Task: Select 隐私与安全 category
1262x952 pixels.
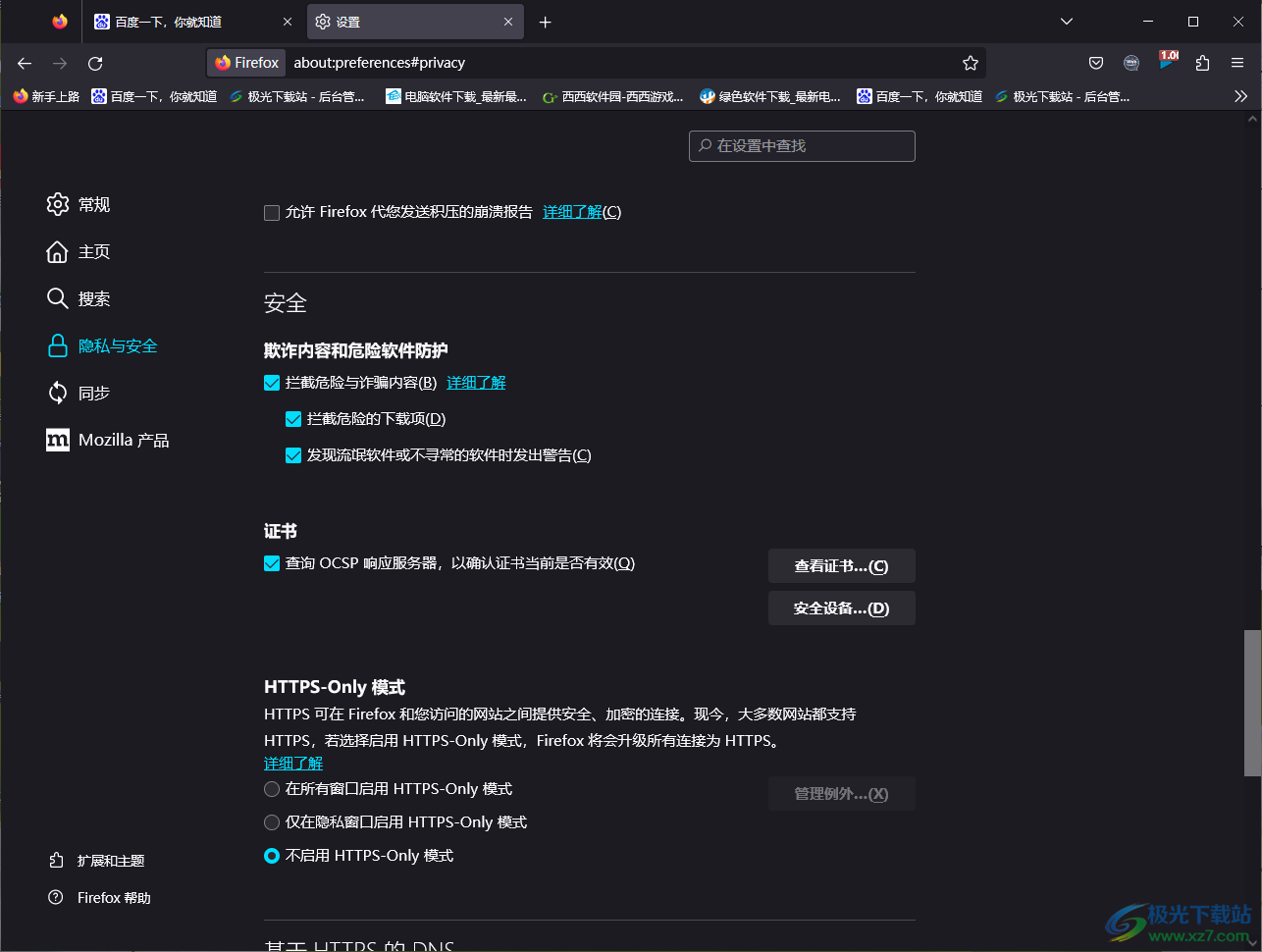Action: (102, 345)
